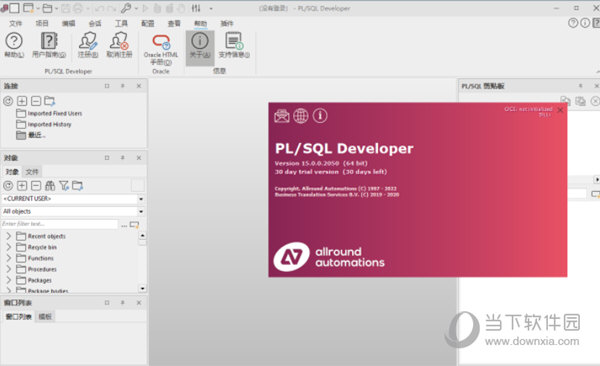This screenshot has width=600, height=366.
Task: Click the key preferences icon in the top toolbar
Action: [126, 8]
